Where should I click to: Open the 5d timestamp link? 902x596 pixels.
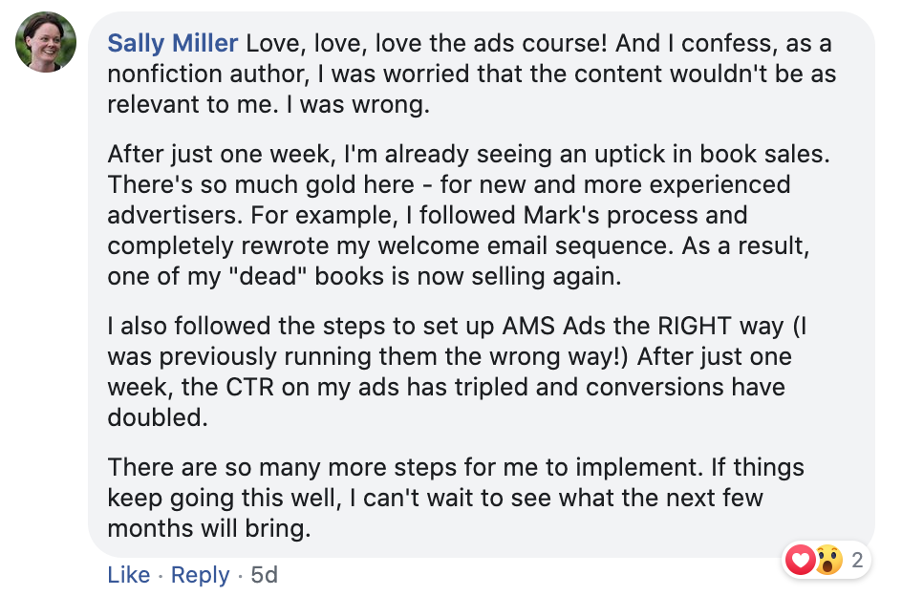click(x=264, y=575)
